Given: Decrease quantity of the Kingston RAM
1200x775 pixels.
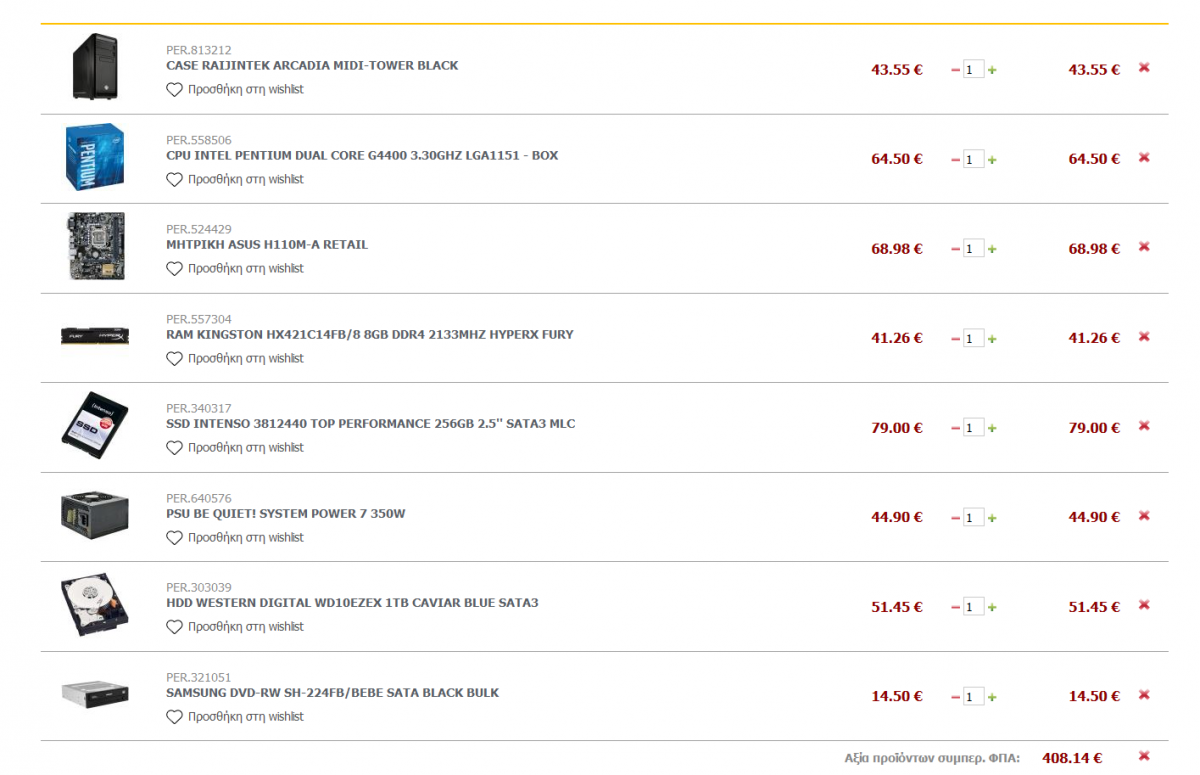Looking at the screenshot, I should click(x=955, y=339).
